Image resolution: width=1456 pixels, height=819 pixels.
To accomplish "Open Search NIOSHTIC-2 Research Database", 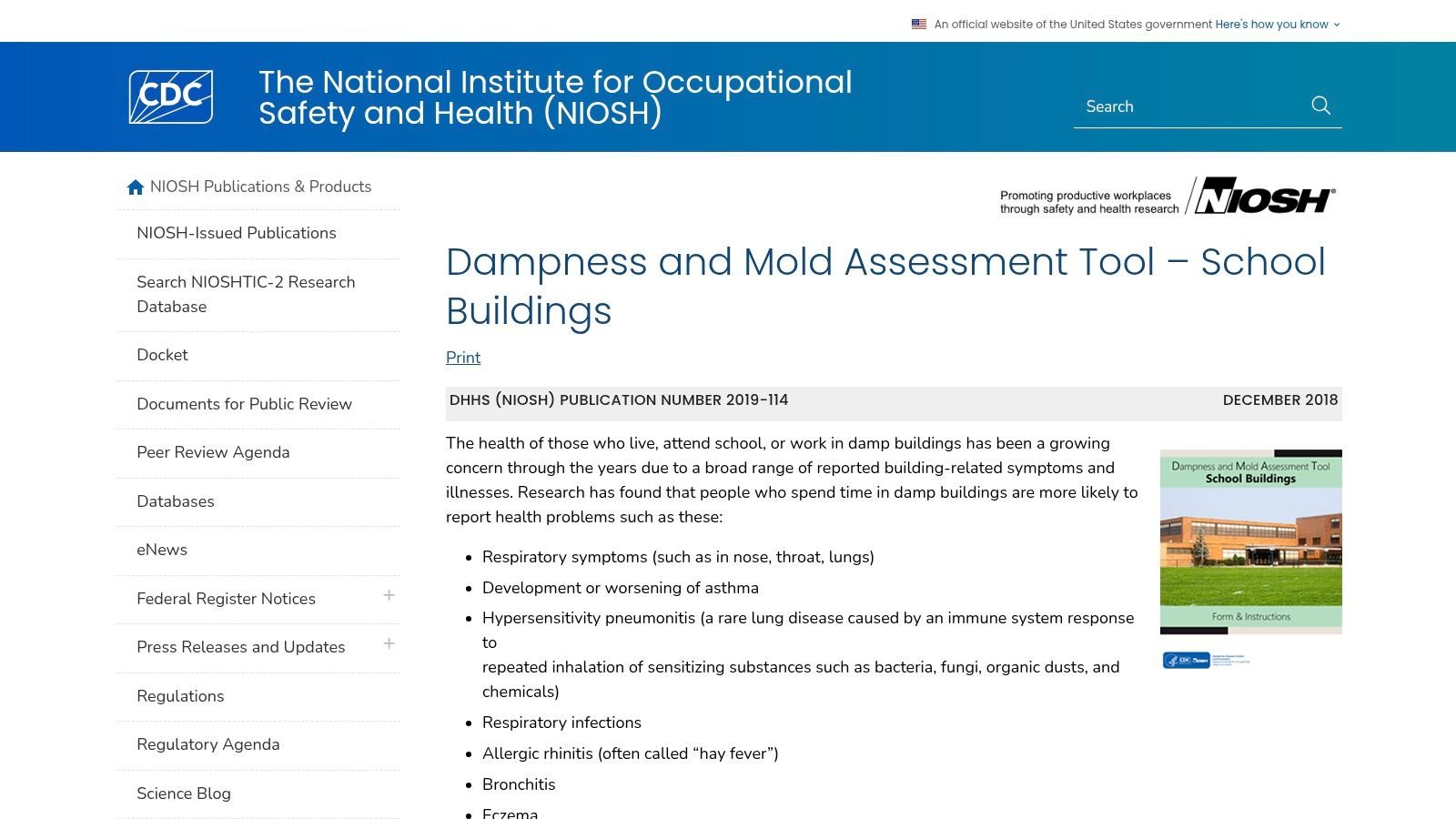I will click(x=246, y=294).
